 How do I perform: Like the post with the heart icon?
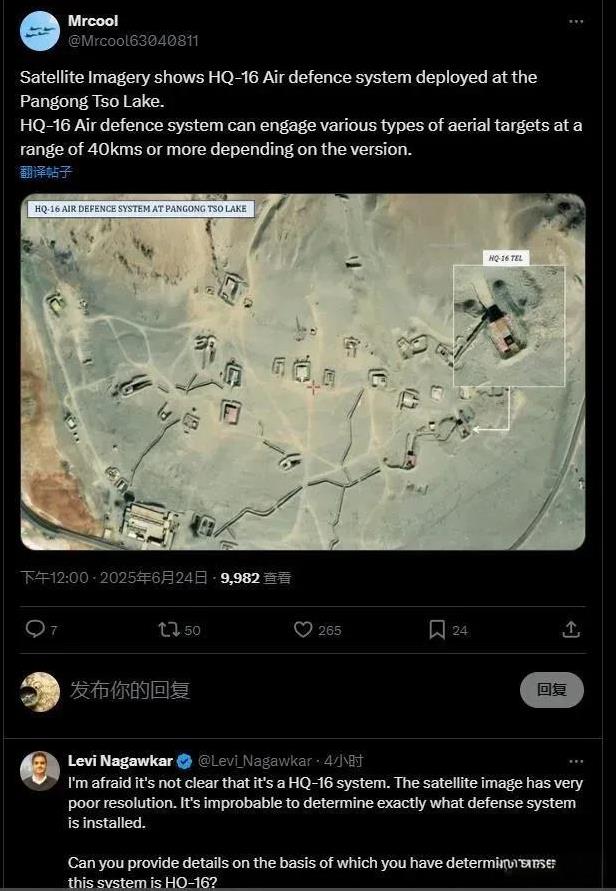[x=303, y=629]
